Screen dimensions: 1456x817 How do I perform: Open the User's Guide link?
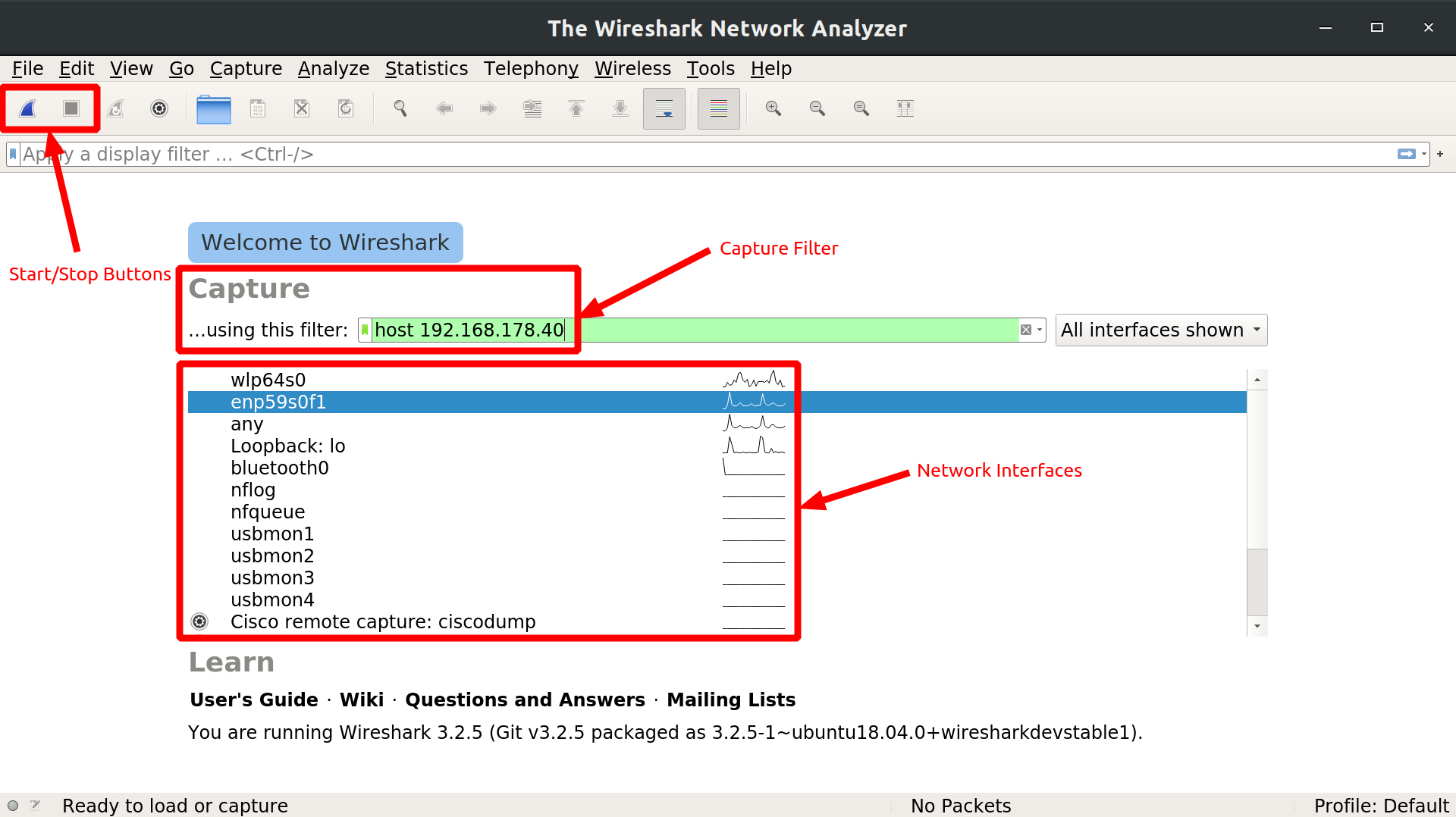pos(253,700)
